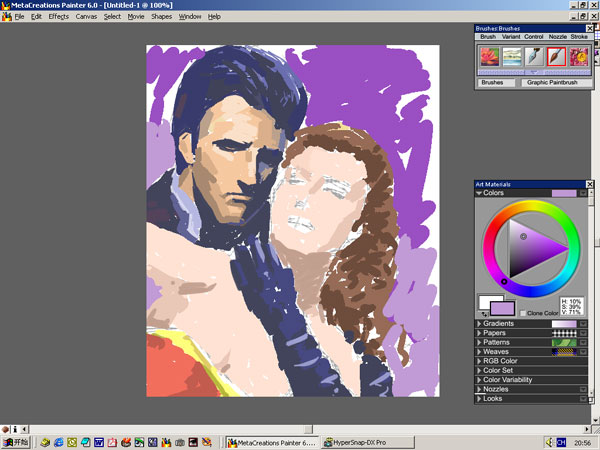Expand the Patterns section
This screenshot has height=450, width=600.
coord(479,342)
